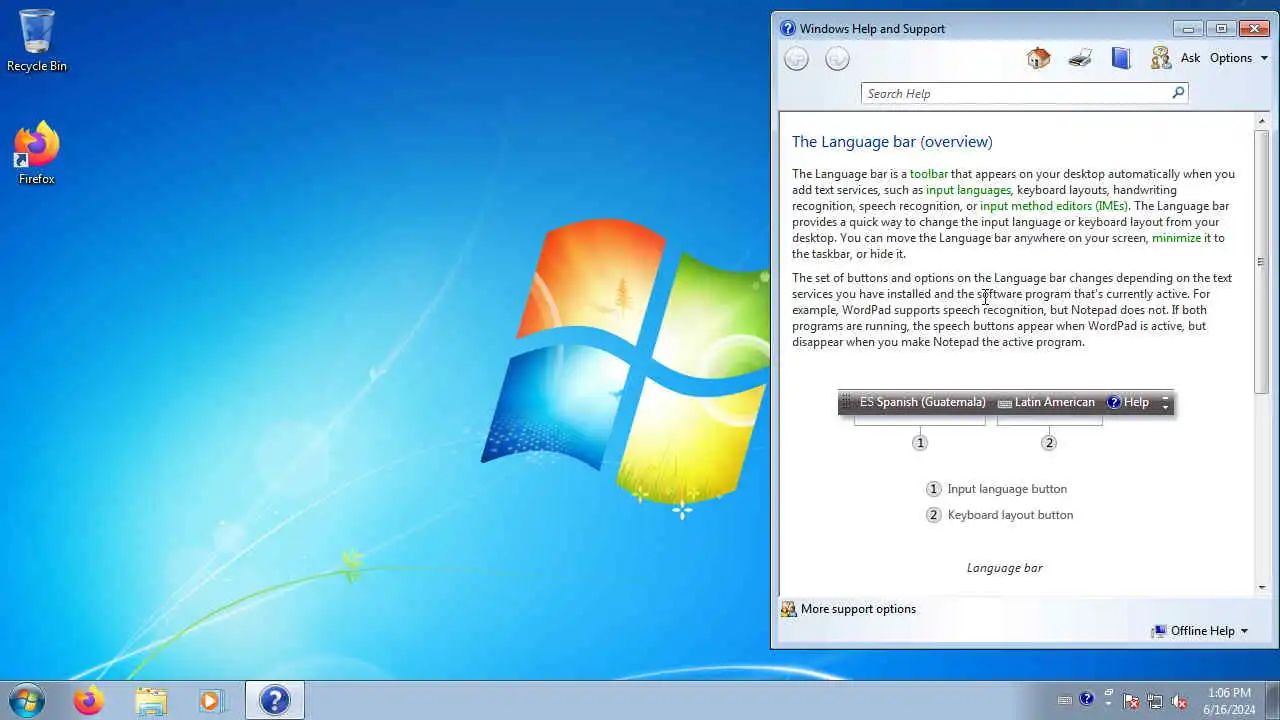
Task: Open the toolbar glossary link
Action: click(x=928, y=174)
